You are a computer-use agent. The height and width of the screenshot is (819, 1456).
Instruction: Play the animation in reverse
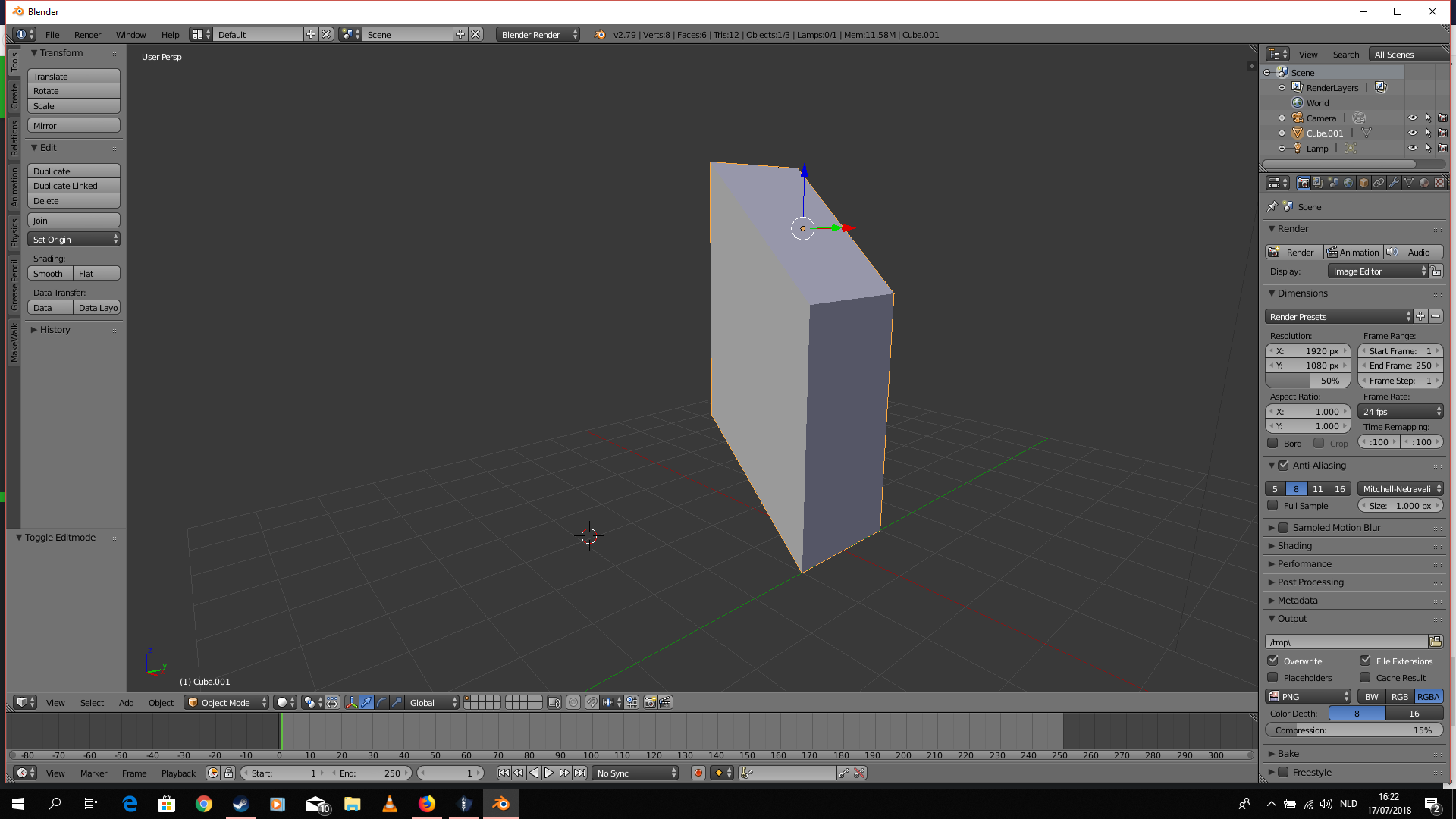point(534,773)
